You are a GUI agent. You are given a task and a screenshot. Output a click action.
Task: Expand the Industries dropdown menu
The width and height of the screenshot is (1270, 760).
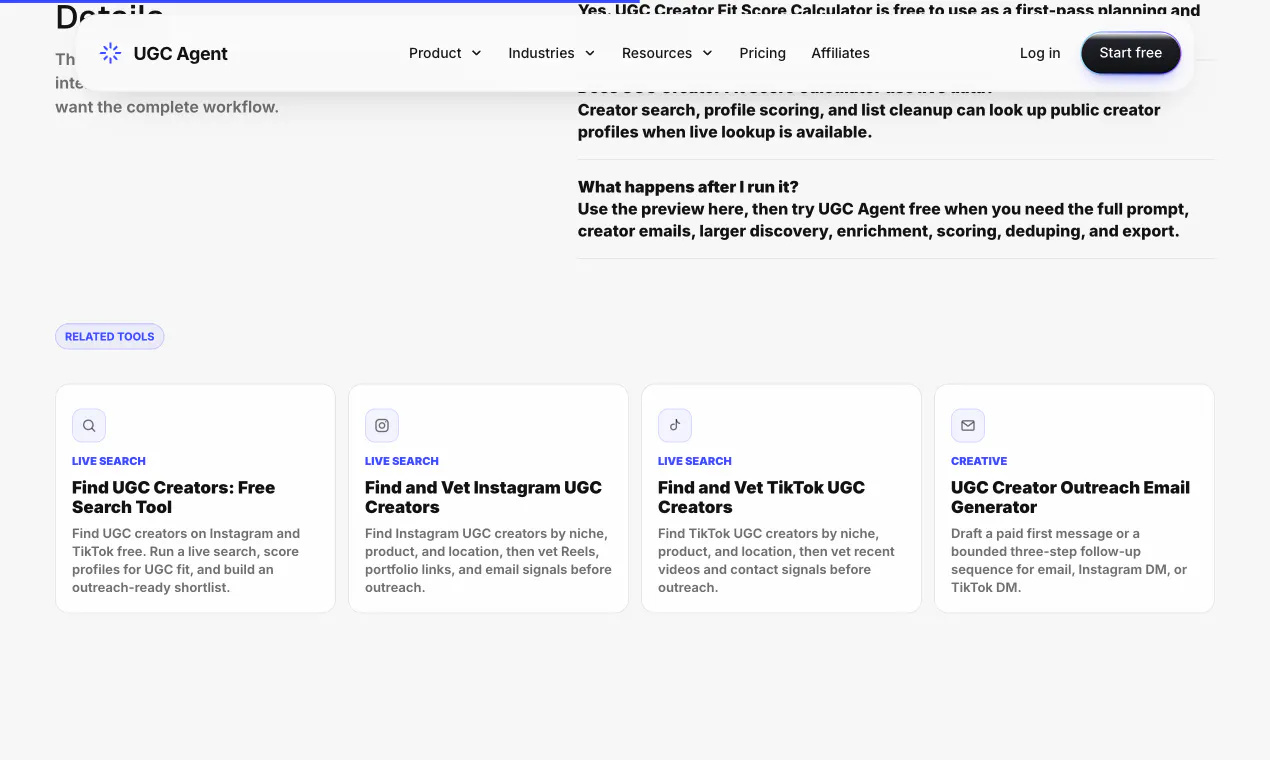pyautogui.click(x=552, y=53)
